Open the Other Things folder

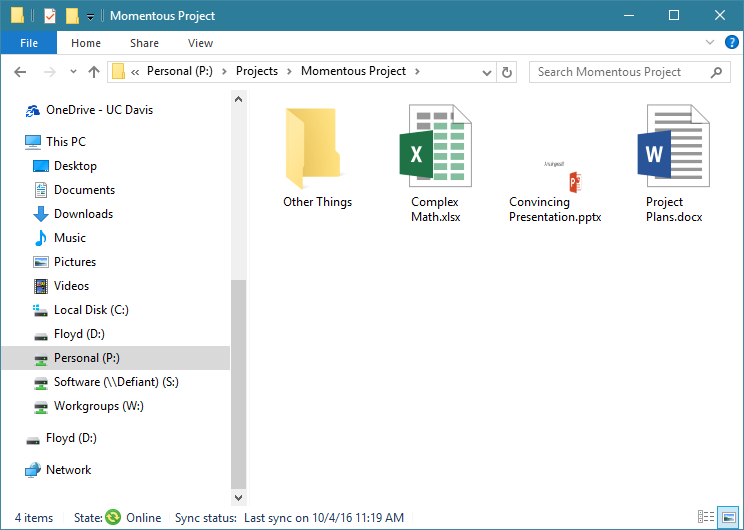(x=317, y=150)
